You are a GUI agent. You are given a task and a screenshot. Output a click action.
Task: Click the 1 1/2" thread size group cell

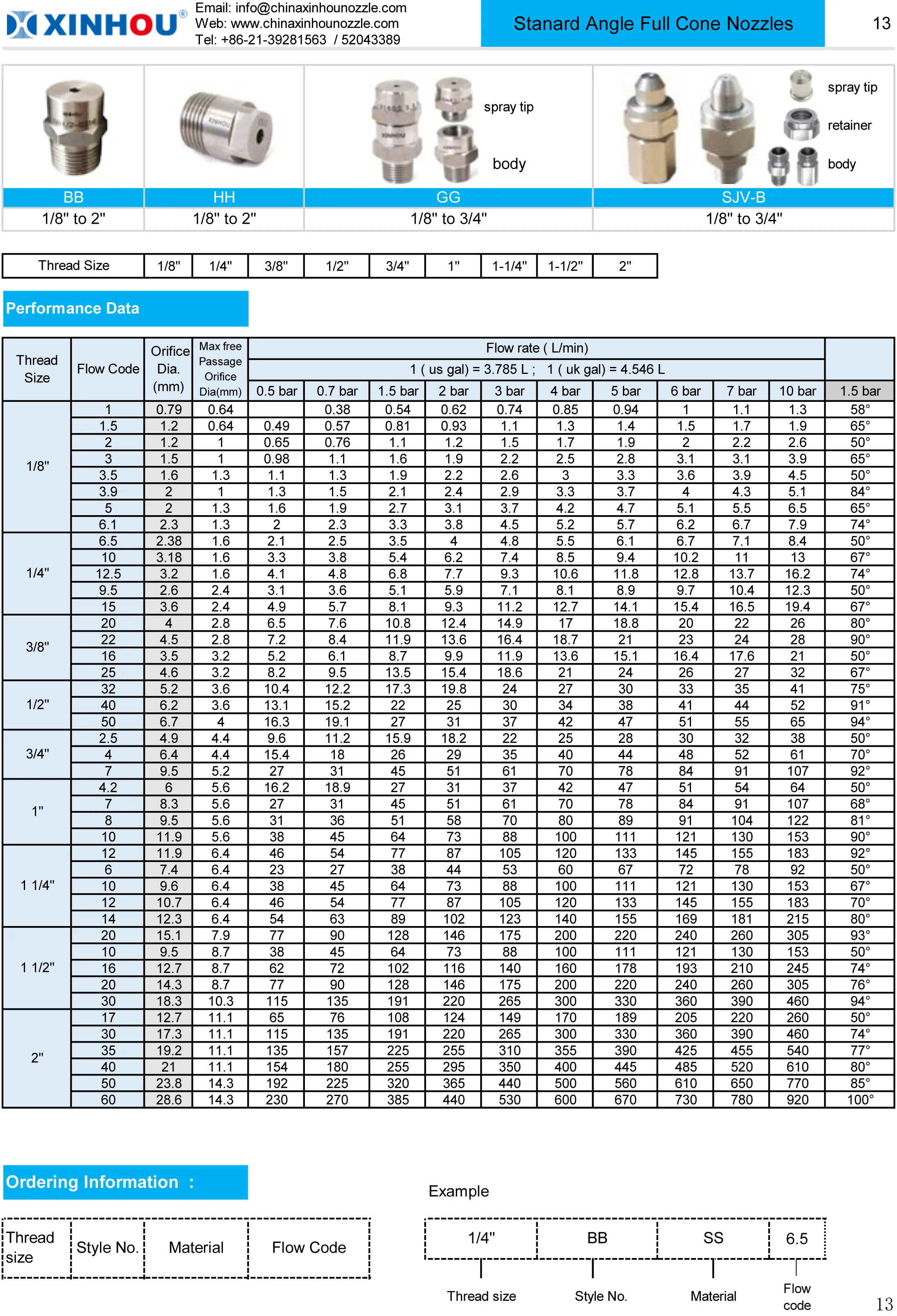pyautogui.click(x=37, y=967)
